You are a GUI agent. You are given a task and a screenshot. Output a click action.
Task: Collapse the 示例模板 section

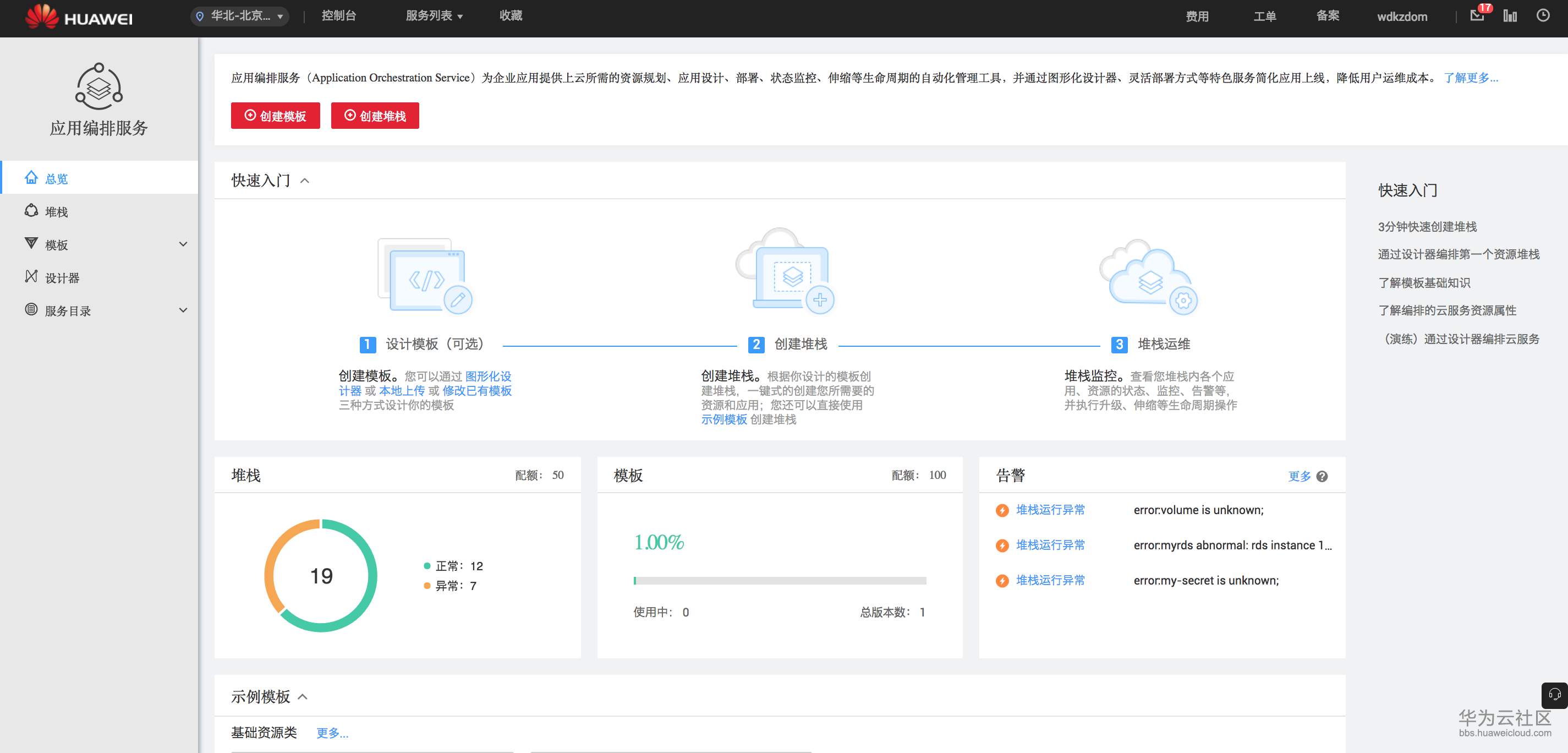pyautogui.click(x=303, y=697)
